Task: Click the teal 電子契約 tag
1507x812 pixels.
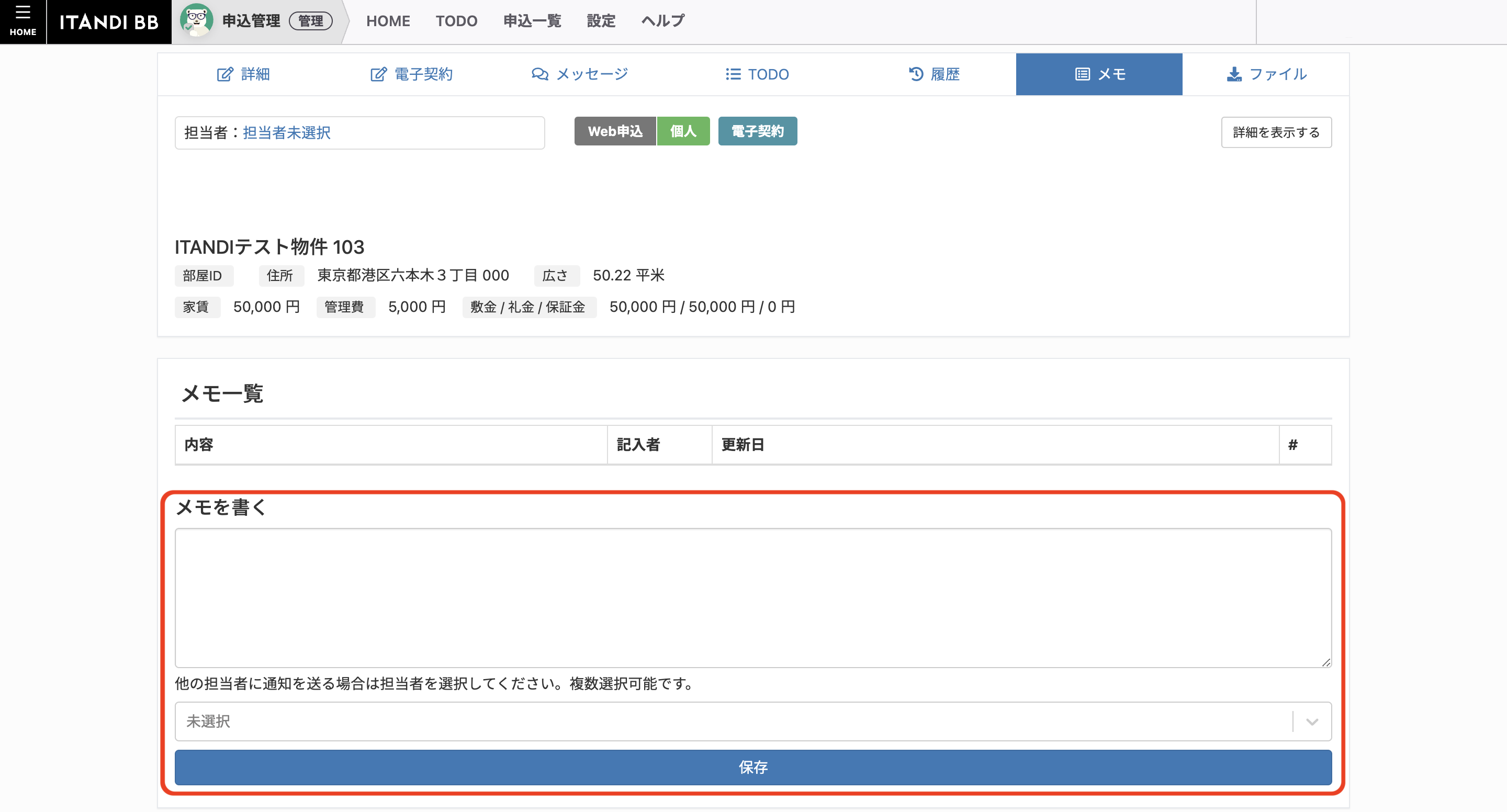Action: click(x=758, y=131)
